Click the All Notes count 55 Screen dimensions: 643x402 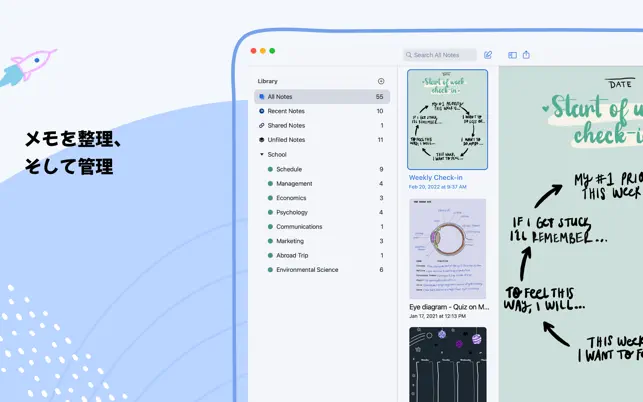(379, 97)
